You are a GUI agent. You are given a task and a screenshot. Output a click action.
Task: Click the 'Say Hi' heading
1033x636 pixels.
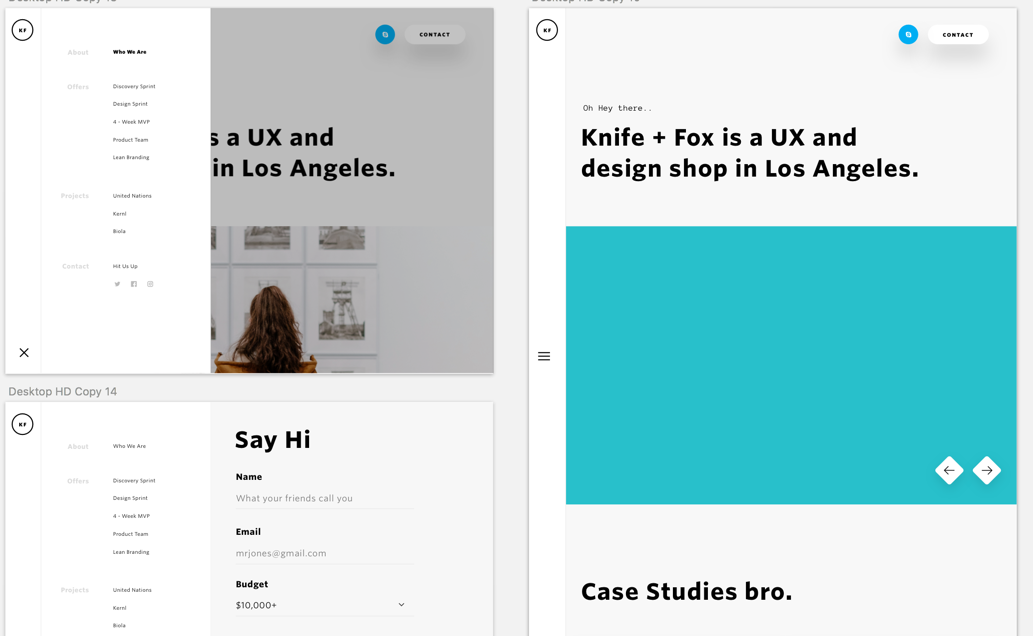[x=273, y=440]
